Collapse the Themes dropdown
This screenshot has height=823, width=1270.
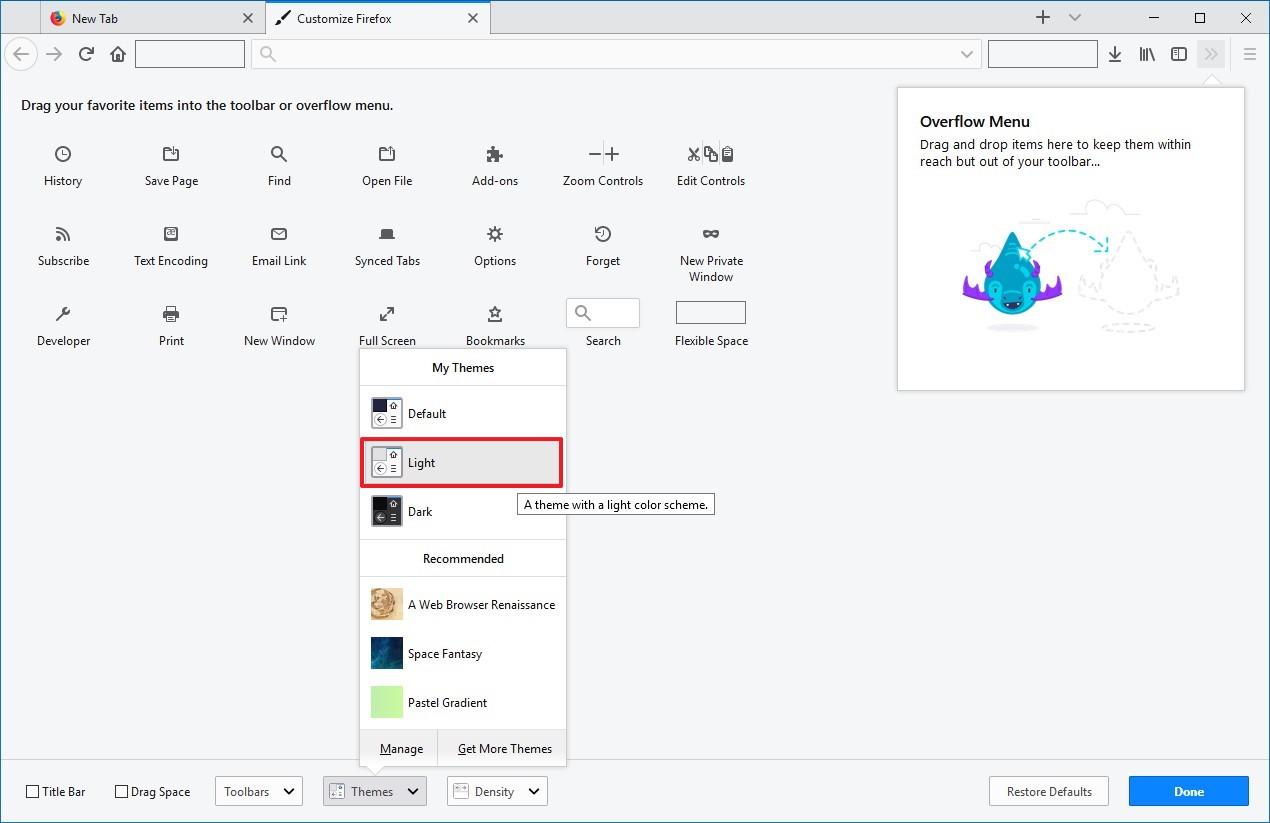point(374,791)
